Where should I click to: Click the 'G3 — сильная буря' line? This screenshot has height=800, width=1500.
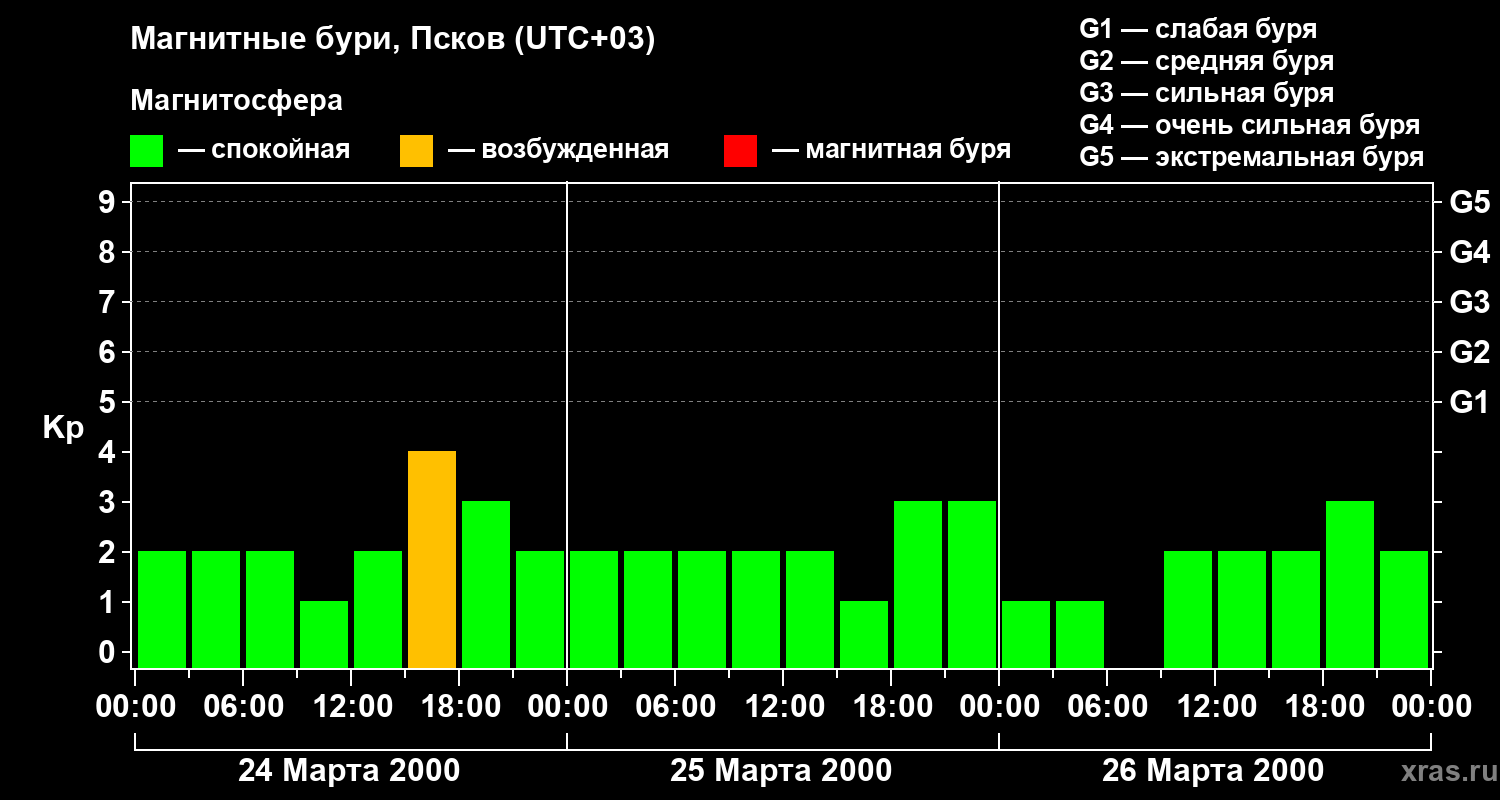pos(1207,93)
